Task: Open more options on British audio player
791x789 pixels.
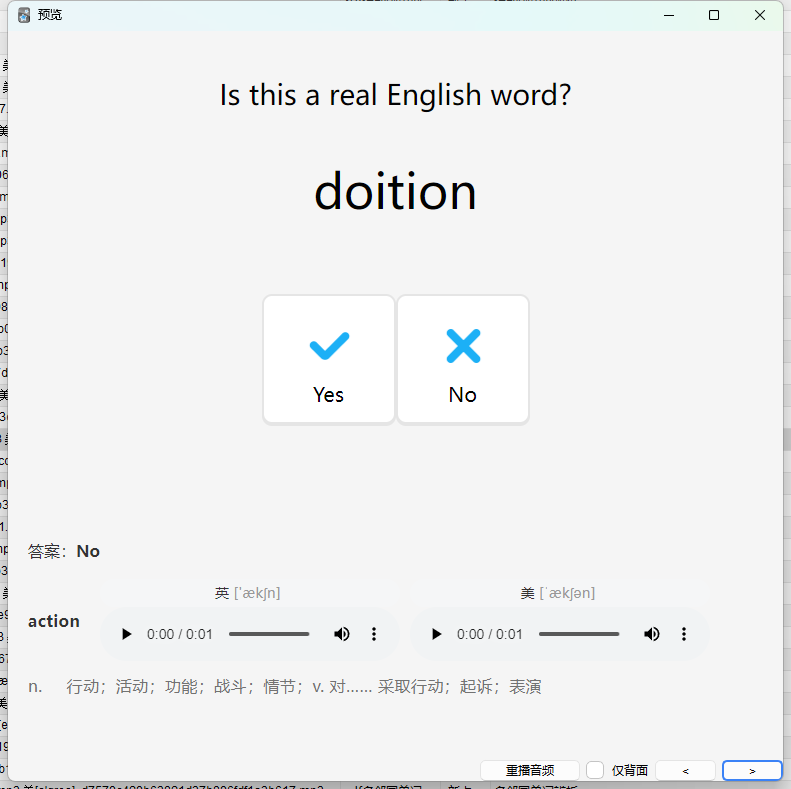Action: pos(374,634)
